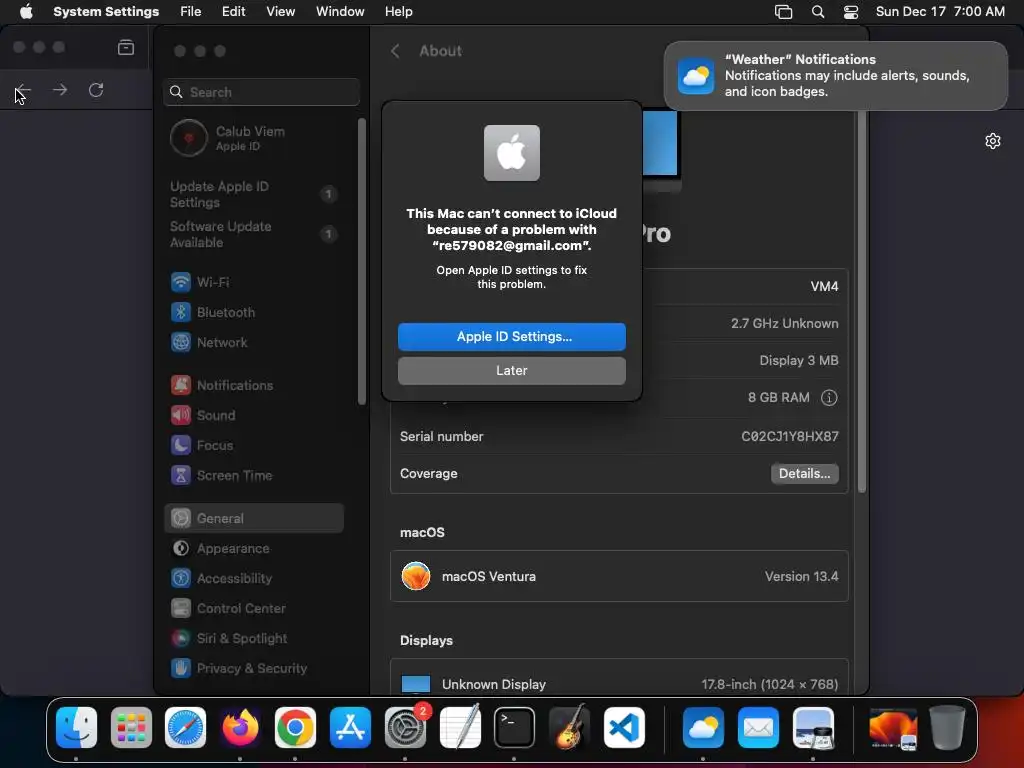Viewport: 1024px width, 768px height.
Task: Show memory info icon beside 8 GB RAM
Action: (x=829, y=398)
